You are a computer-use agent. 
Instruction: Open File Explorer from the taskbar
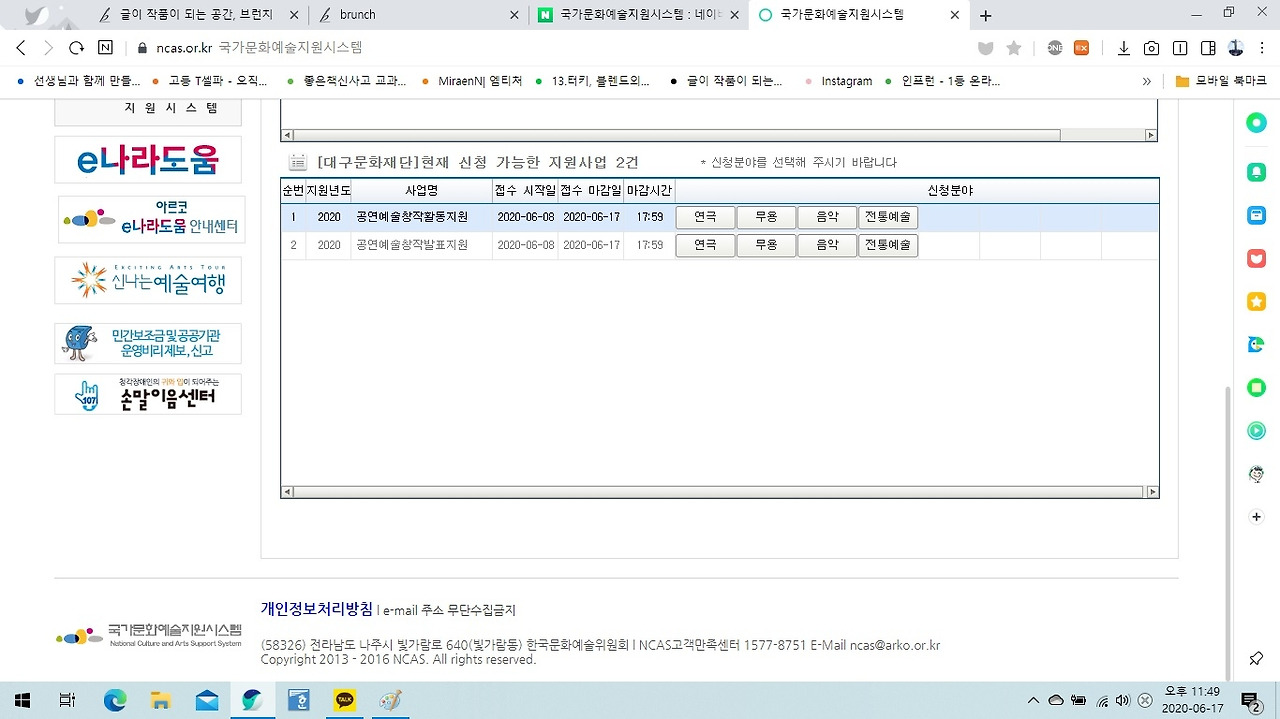(161, 700)
